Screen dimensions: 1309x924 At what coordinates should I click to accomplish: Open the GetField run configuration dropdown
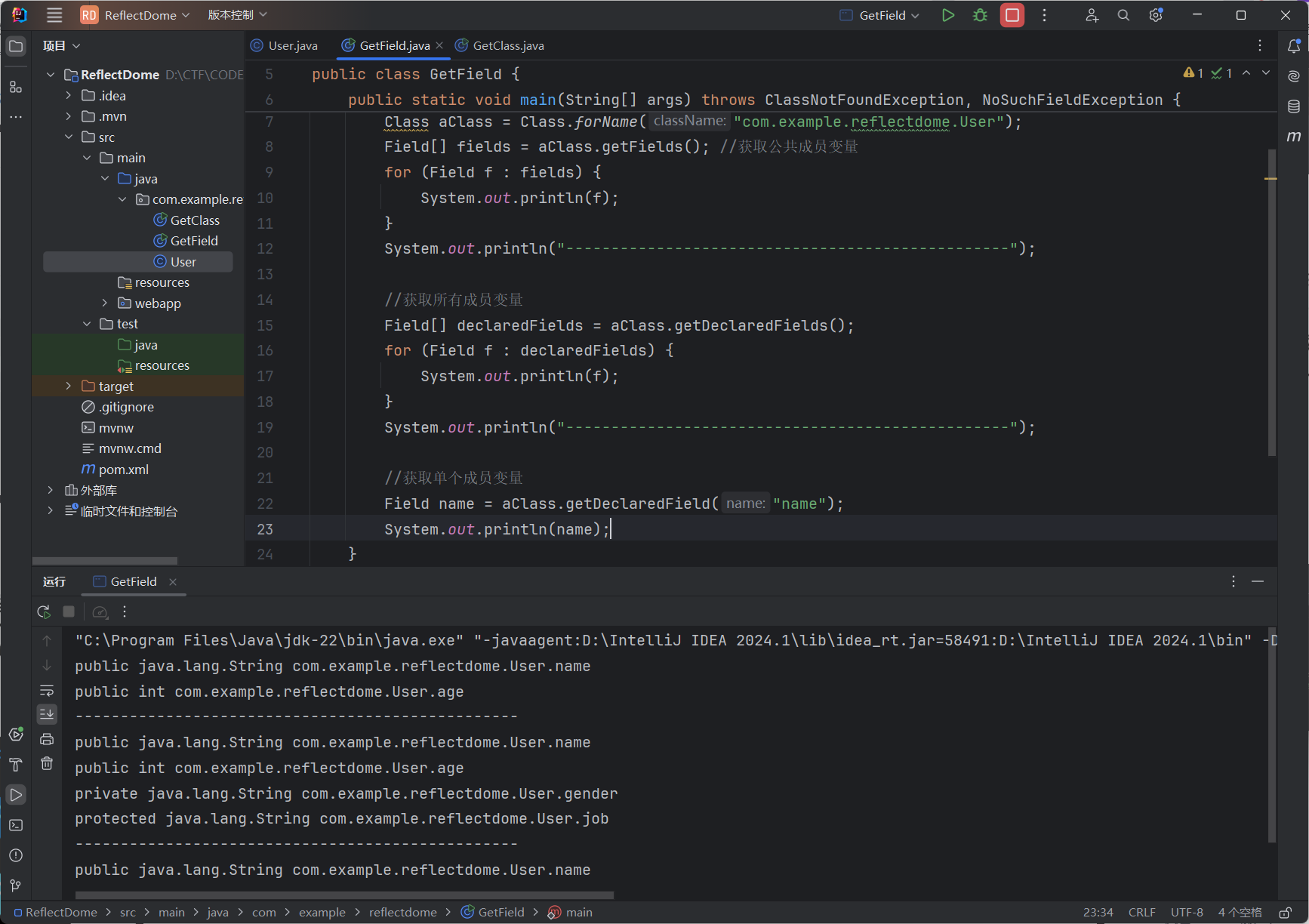[881, 15]
